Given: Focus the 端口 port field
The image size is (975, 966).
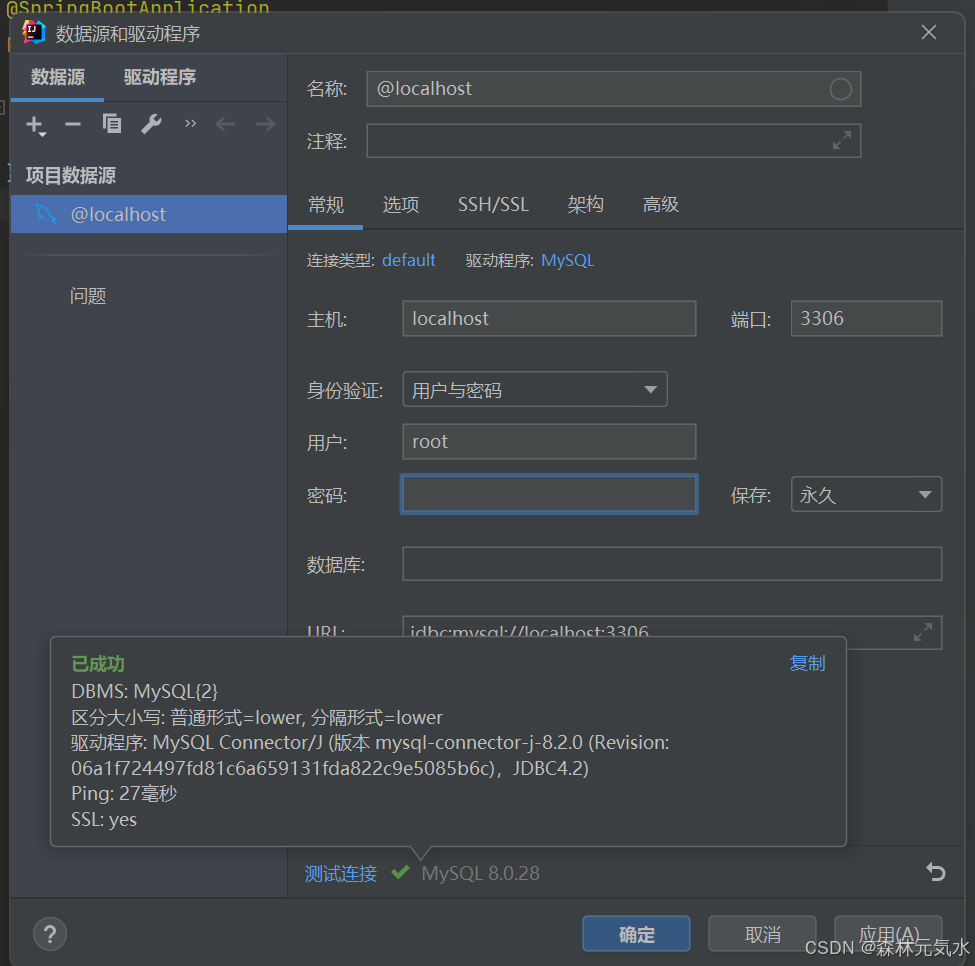Looking at the screenshot, I should (x=866, y=319).
